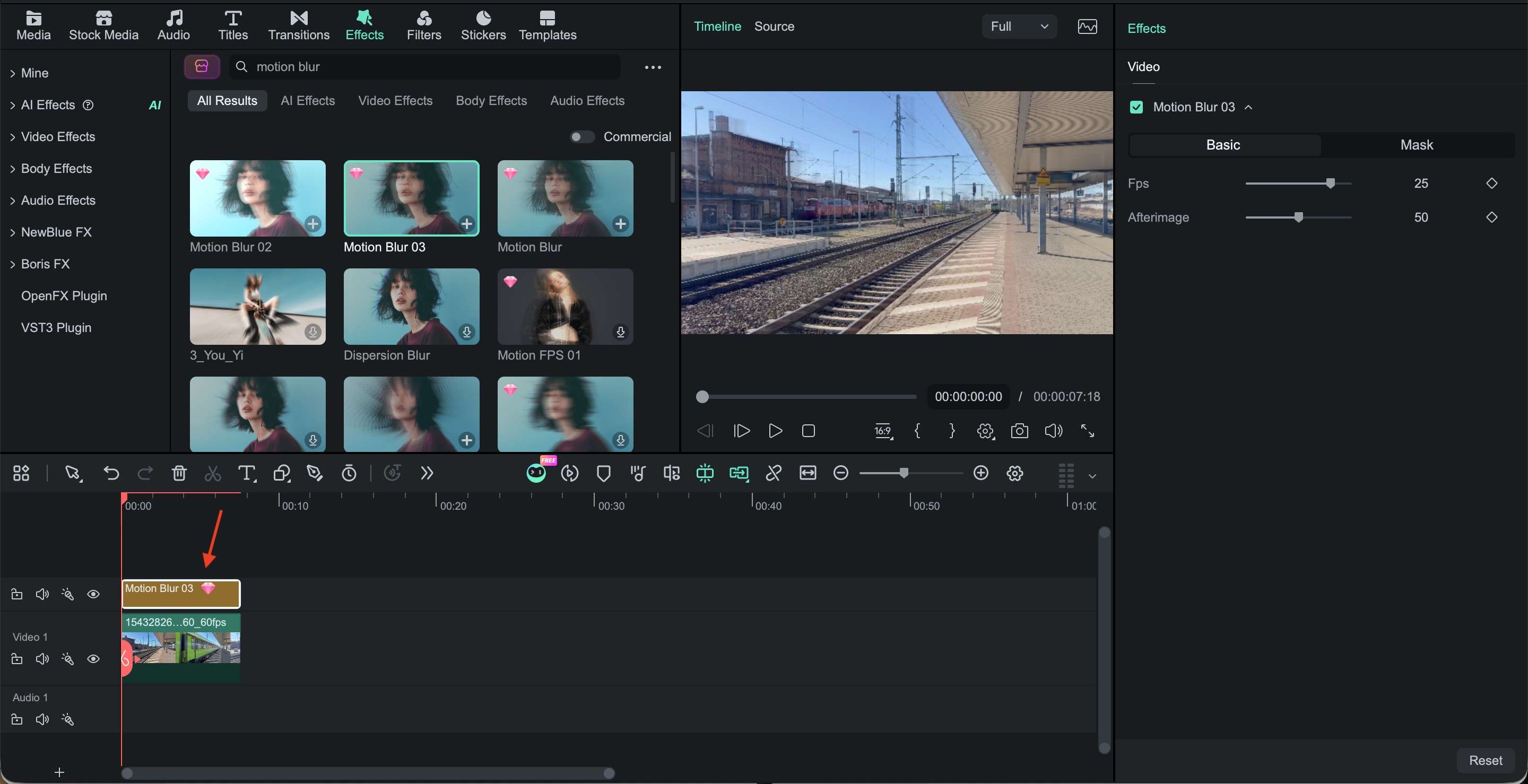Hide the Video 1 track eye

[x=93, y=659]
